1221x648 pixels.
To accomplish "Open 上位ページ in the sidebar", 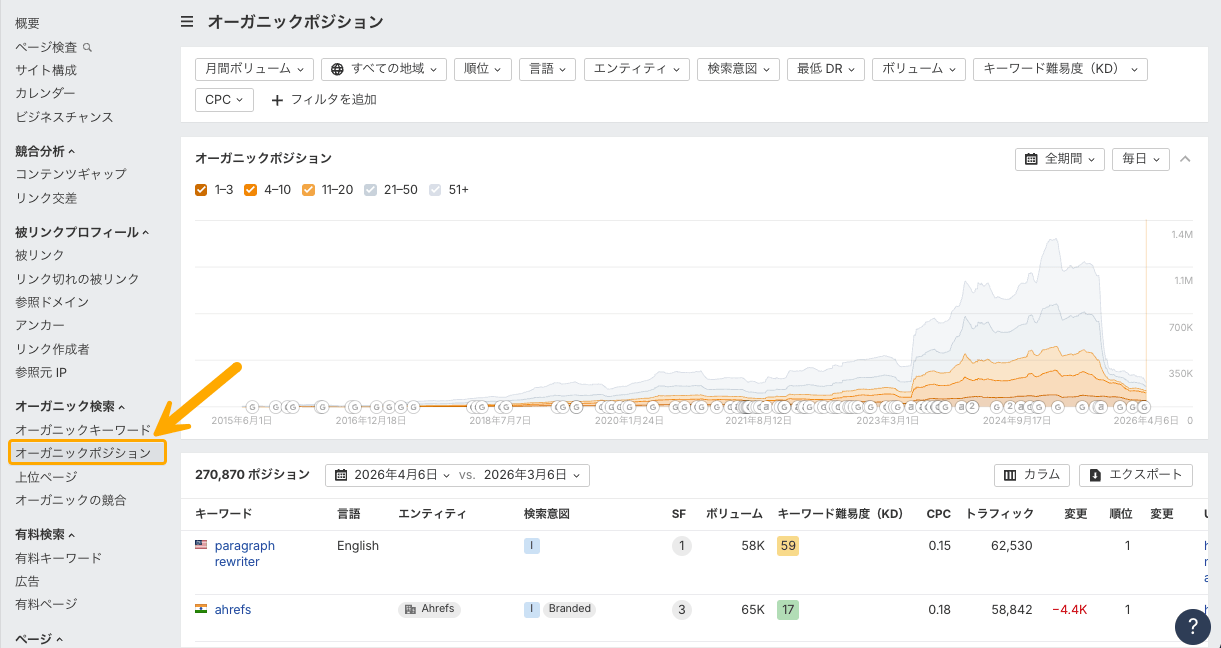I will point(46,477).
